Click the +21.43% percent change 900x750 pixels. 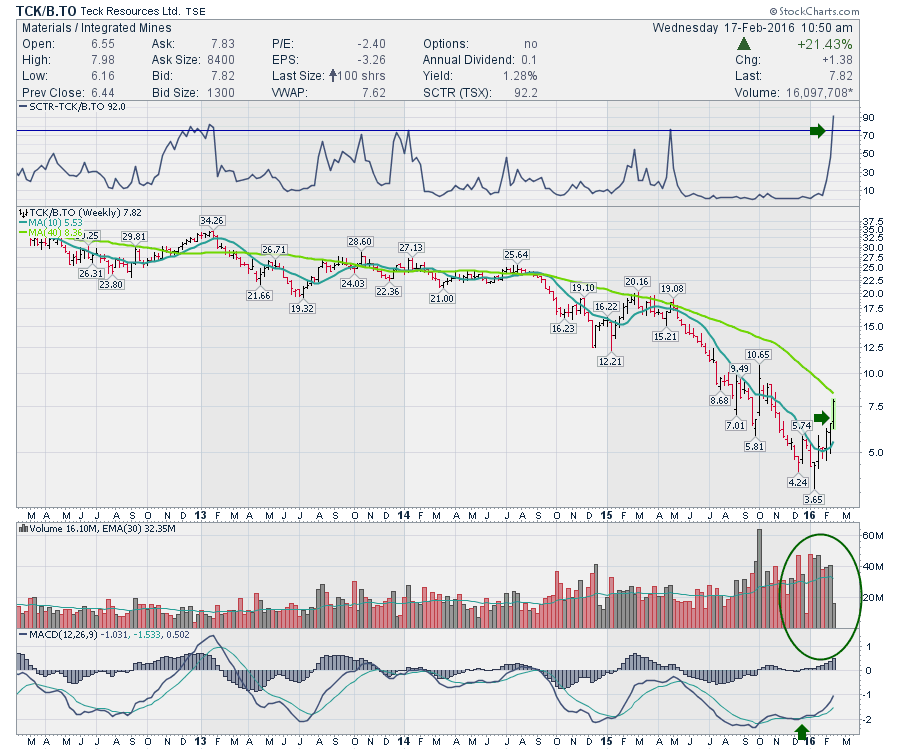pos(824,44)
